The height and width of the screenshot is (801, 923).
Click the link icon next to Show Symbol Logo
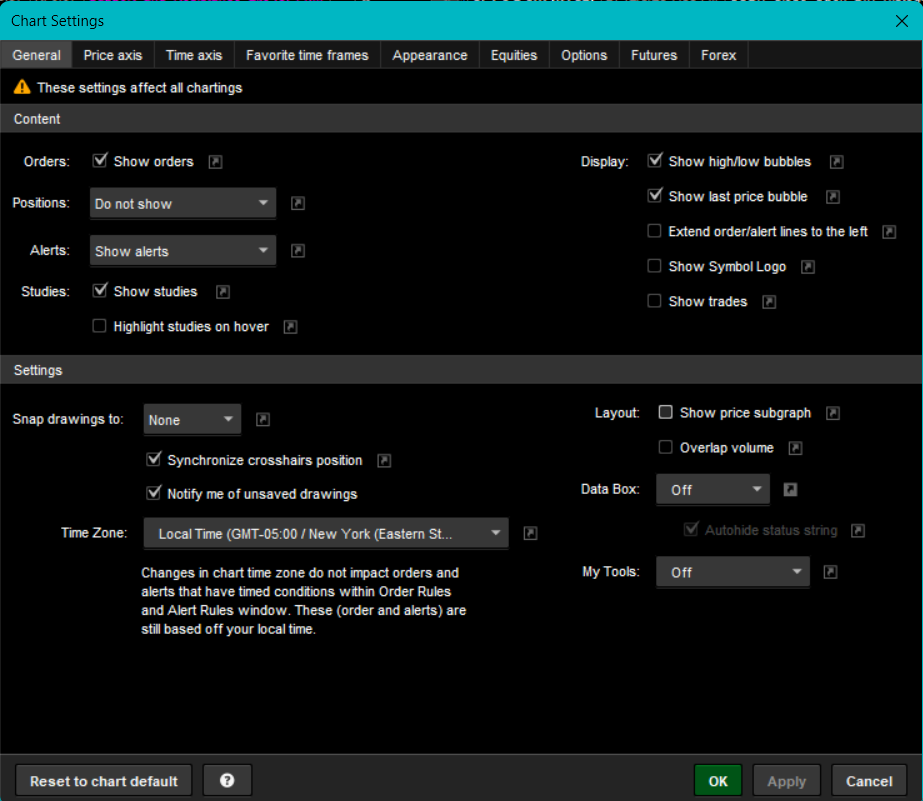coord(808,267)
